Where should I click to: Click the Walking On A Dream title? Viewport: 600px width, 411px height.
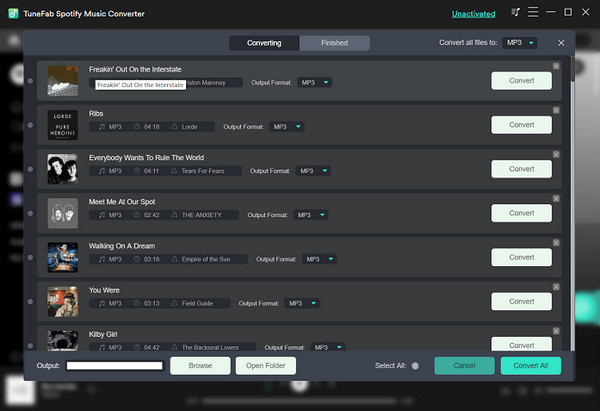tap(122, 246)
